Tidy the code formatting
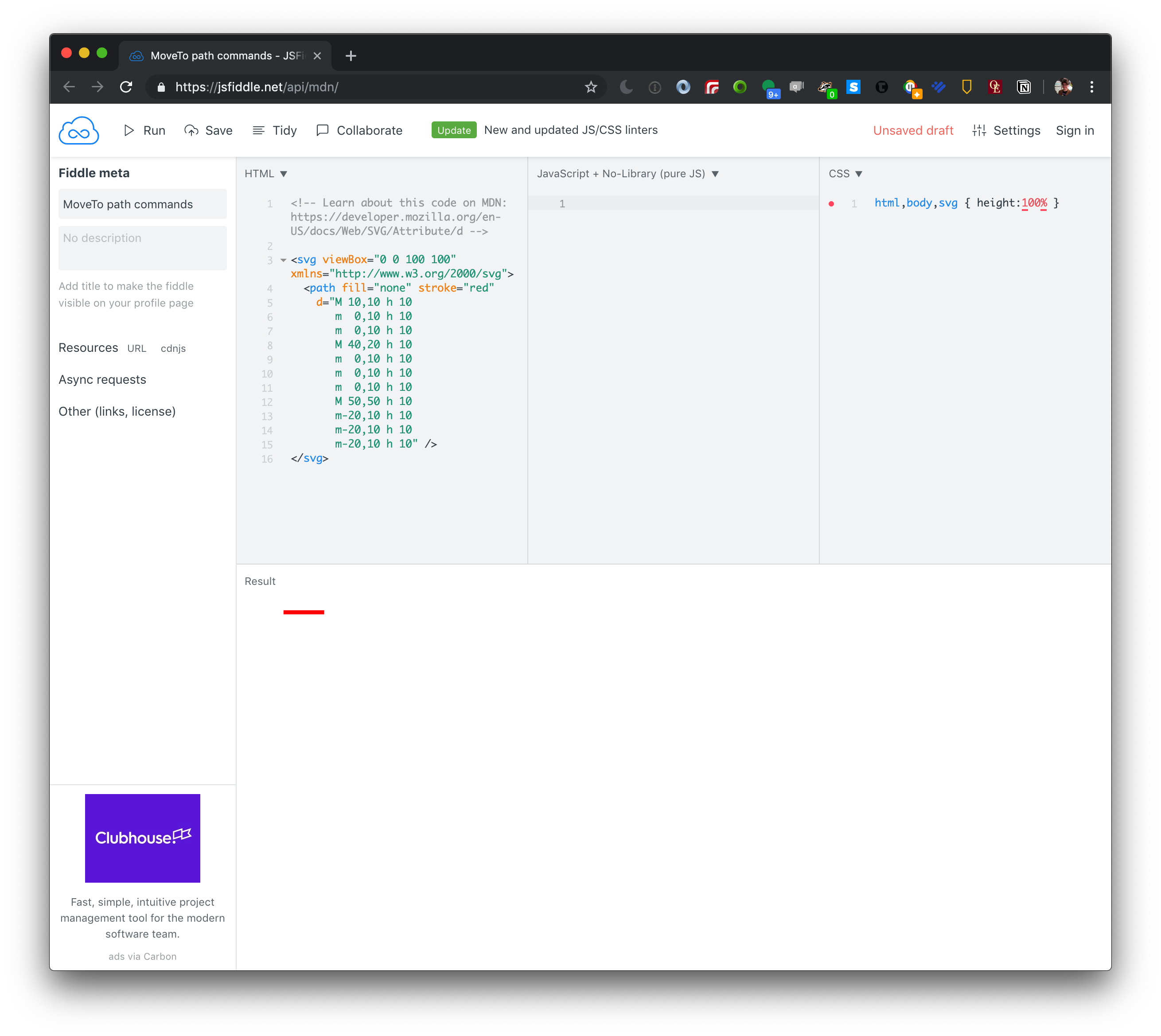Viewport: 1161px width, 1036px height. [275, 130]
